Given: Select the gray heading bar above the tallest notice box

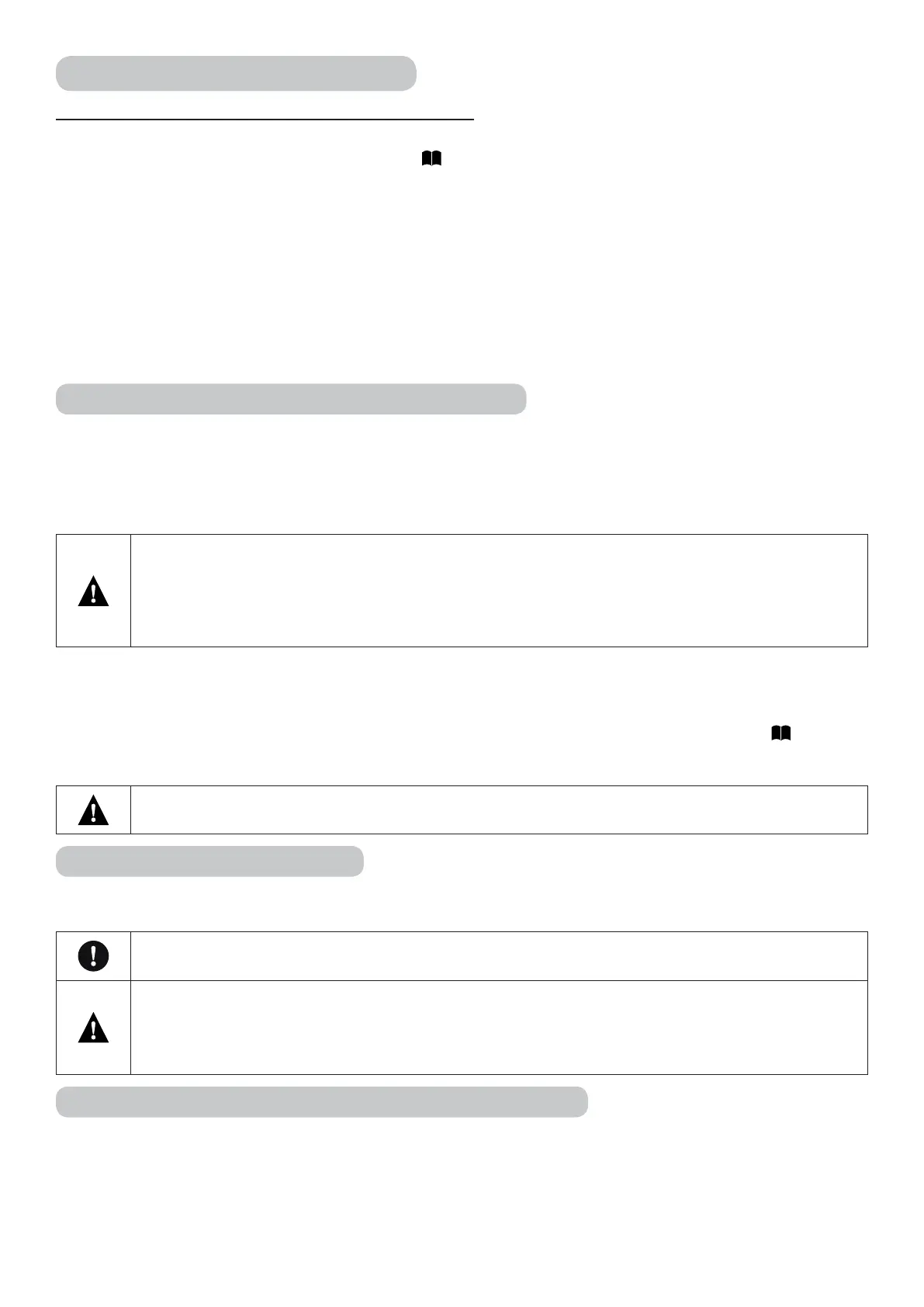Looking at the screenshot, I should pyautogui.click(x=291, y=398).
